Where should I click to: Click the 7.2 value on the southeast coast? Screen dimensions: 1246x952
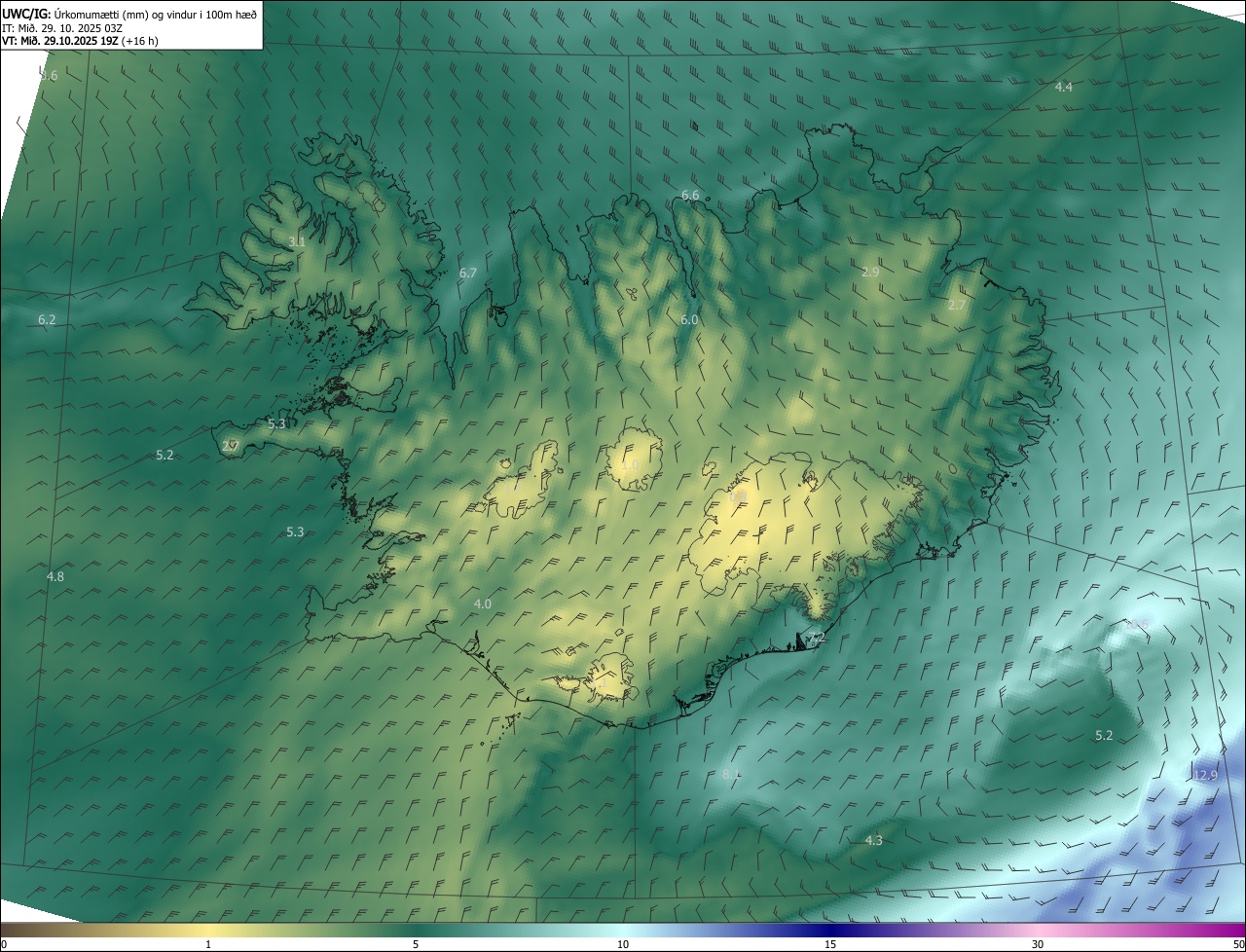pos(816,638)
